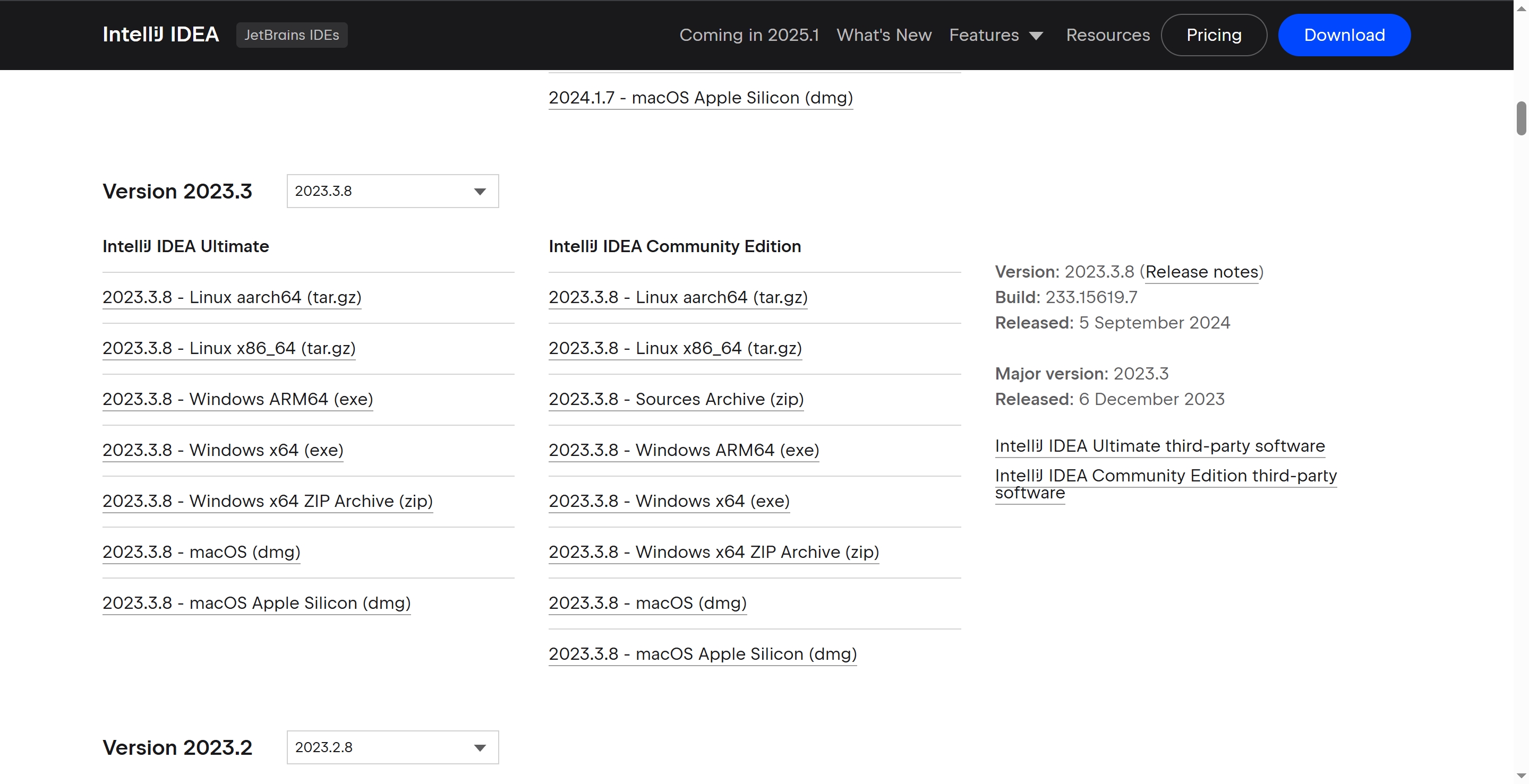This screenshot has width=1529, height=784.
Task: Download Community 2023.3.8 Linux aarch64 tar.gz
Action: coord(678,297)
